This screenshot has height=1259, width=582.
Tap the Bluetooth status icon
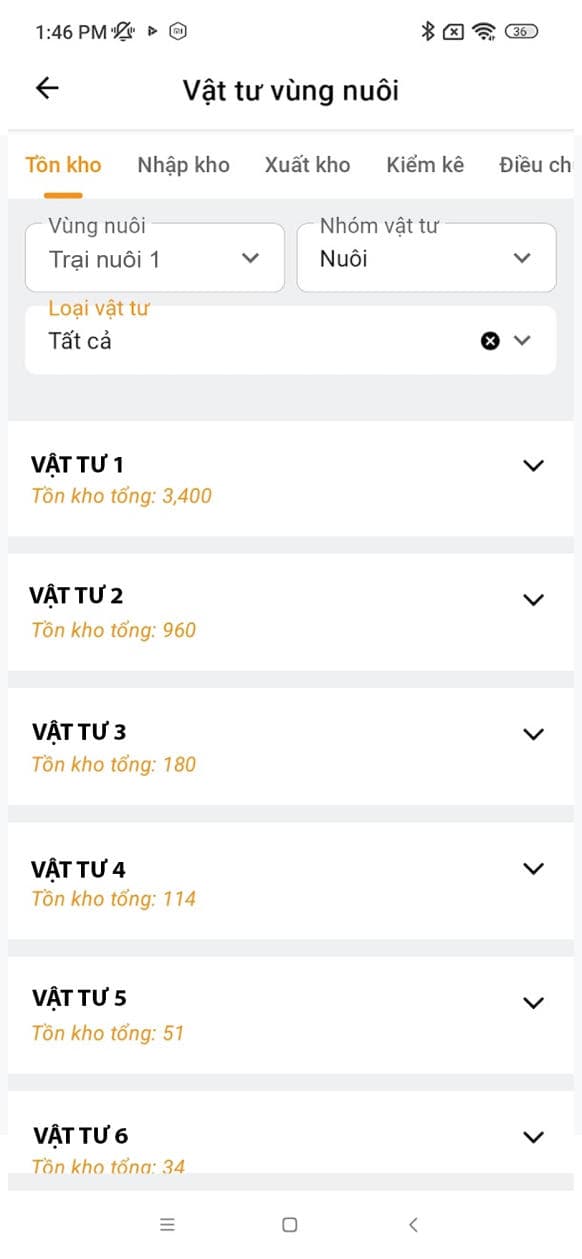(x=427, y=31)
